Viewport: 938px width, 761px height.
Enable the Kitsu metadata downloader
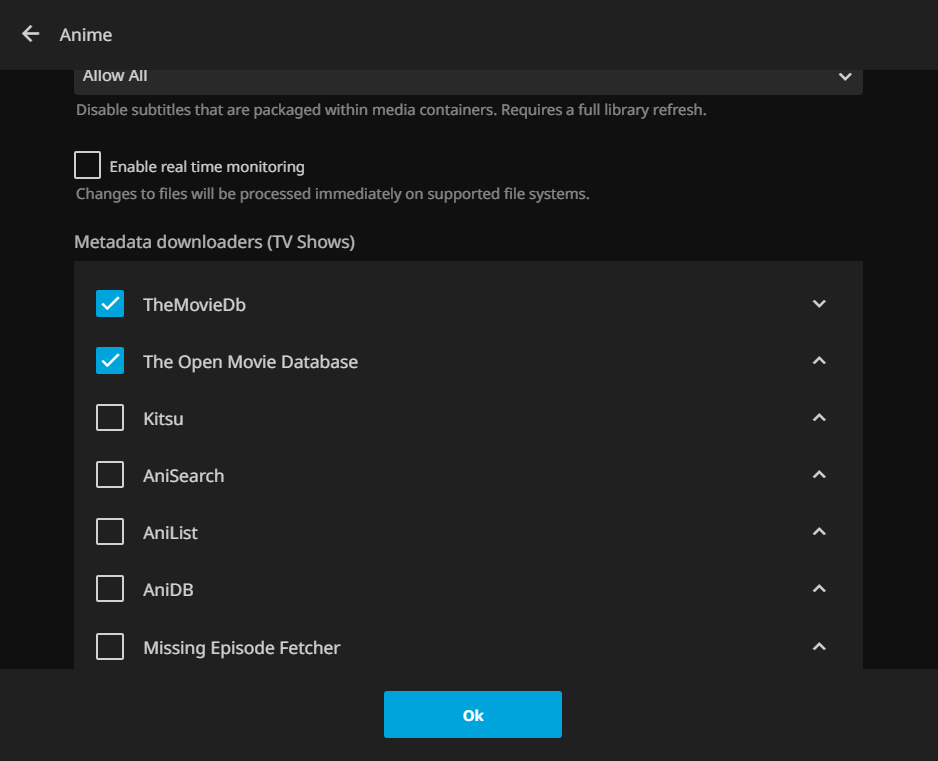(x=110, y=418)
